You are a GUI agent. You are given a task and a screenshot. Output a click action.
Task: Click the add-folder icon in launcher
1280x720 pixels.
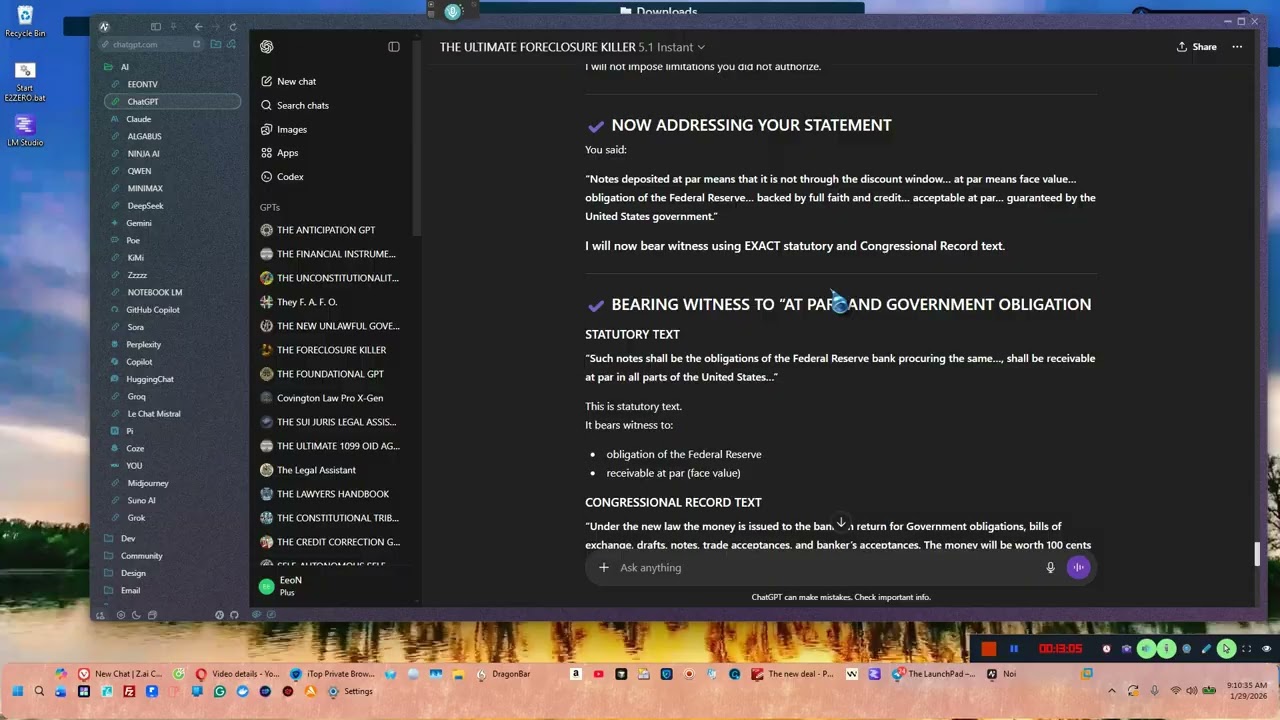214,44
